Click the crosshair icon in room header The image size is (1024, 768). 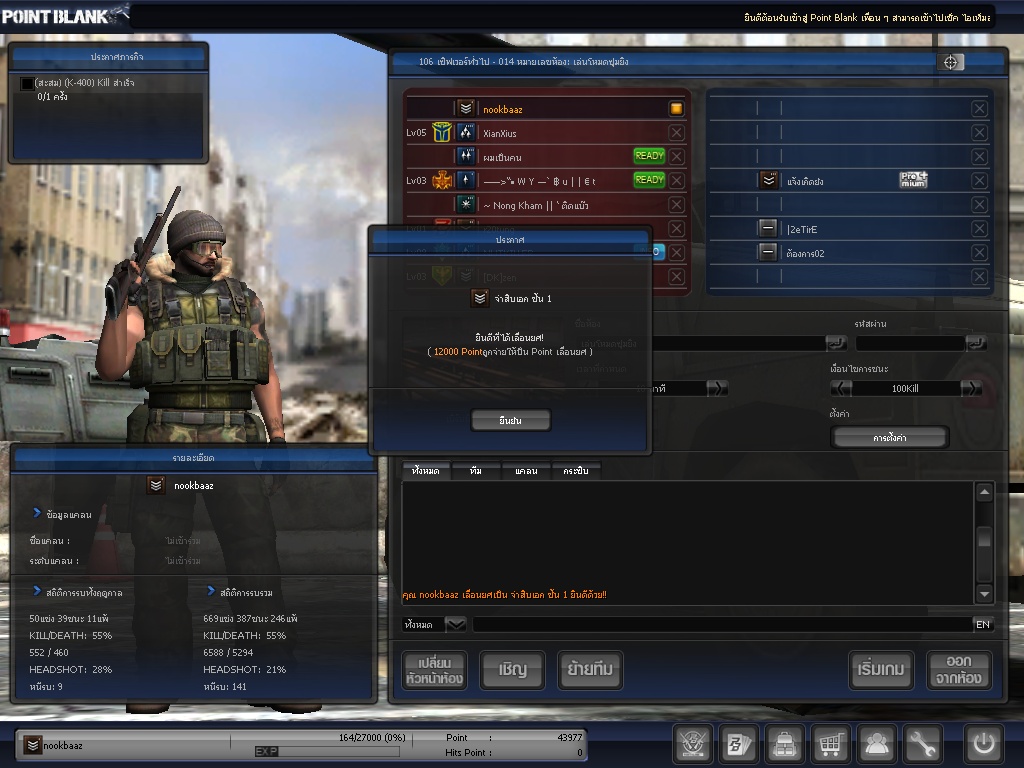tap(950, 62)
